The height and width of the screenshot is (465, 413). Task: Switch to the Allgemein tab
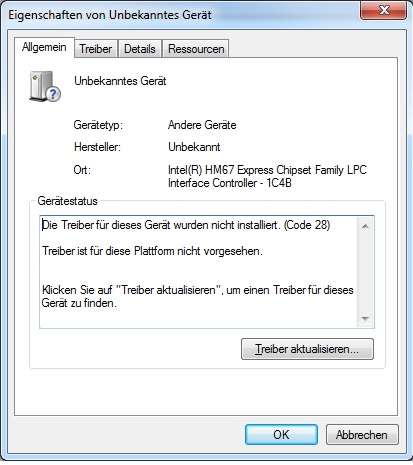pos(44,47)
